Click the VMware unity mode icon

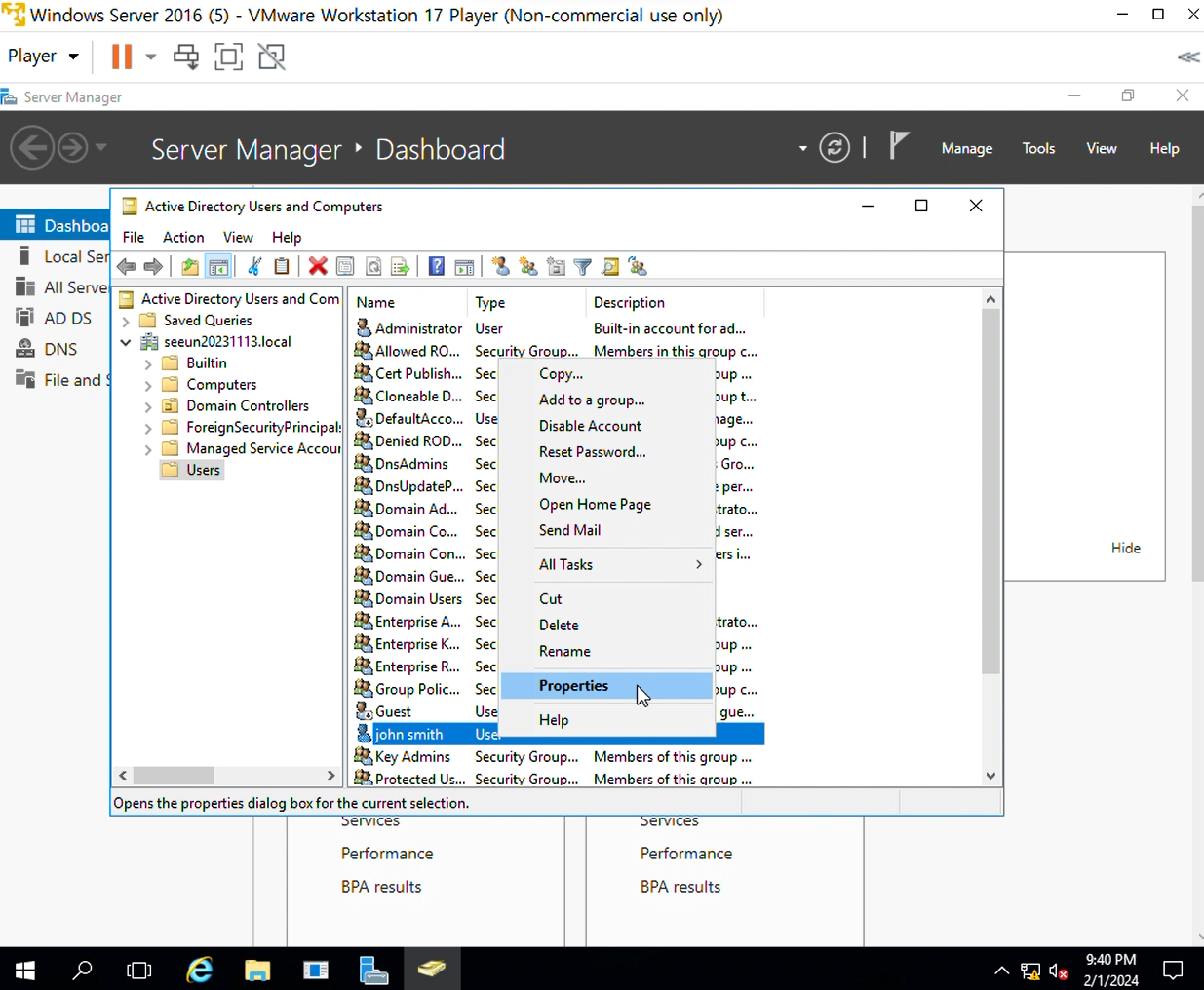(x=272, y=57)
